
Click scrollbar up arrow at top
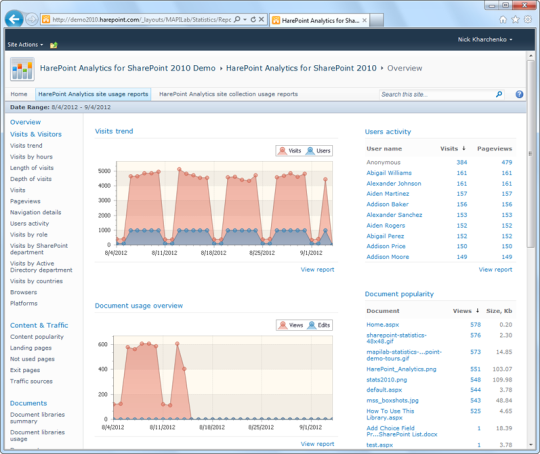[x=530, y=55]
